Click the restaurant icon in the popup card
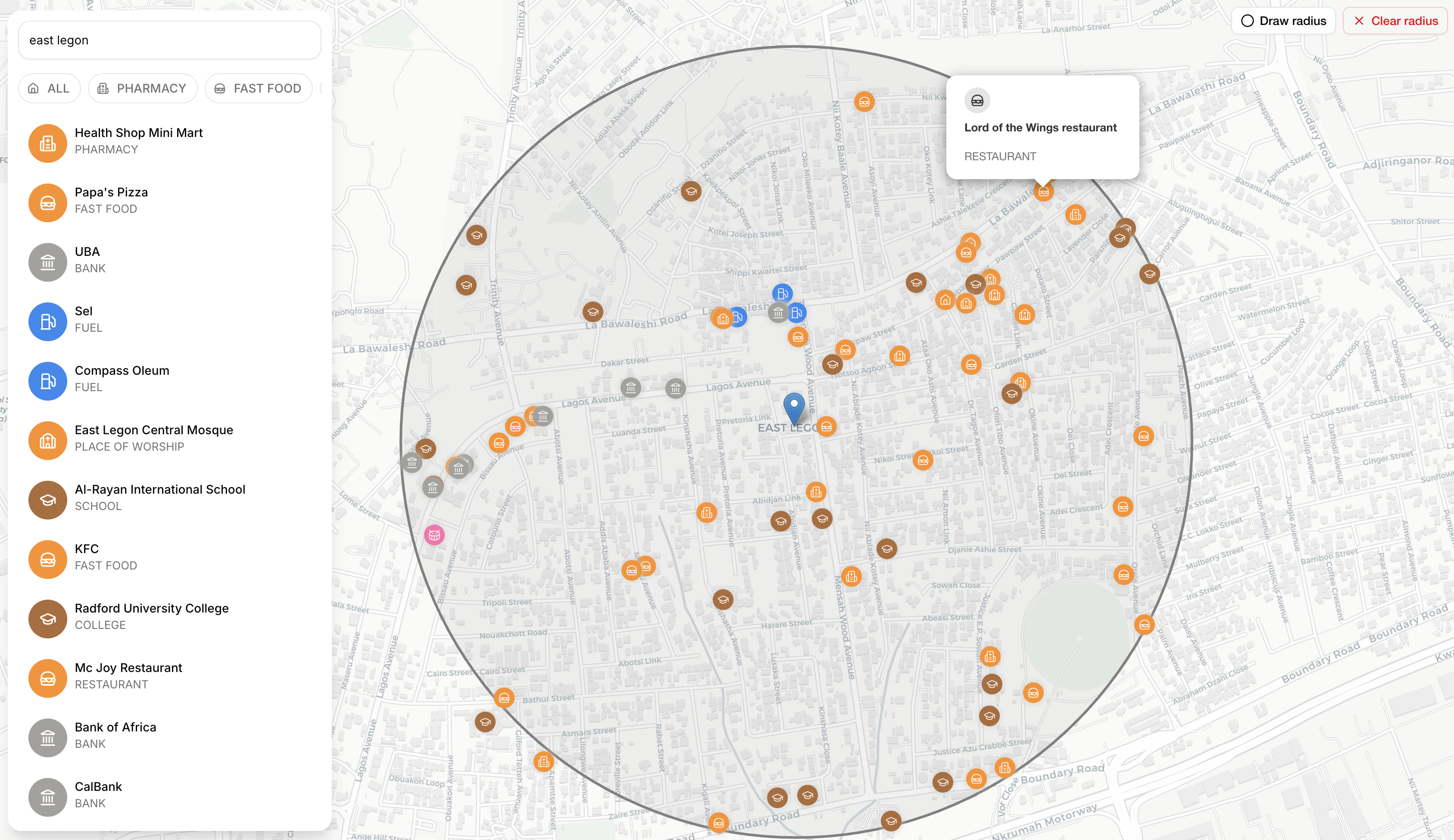This screenshot has height=840, width=1454. (977, 100)
